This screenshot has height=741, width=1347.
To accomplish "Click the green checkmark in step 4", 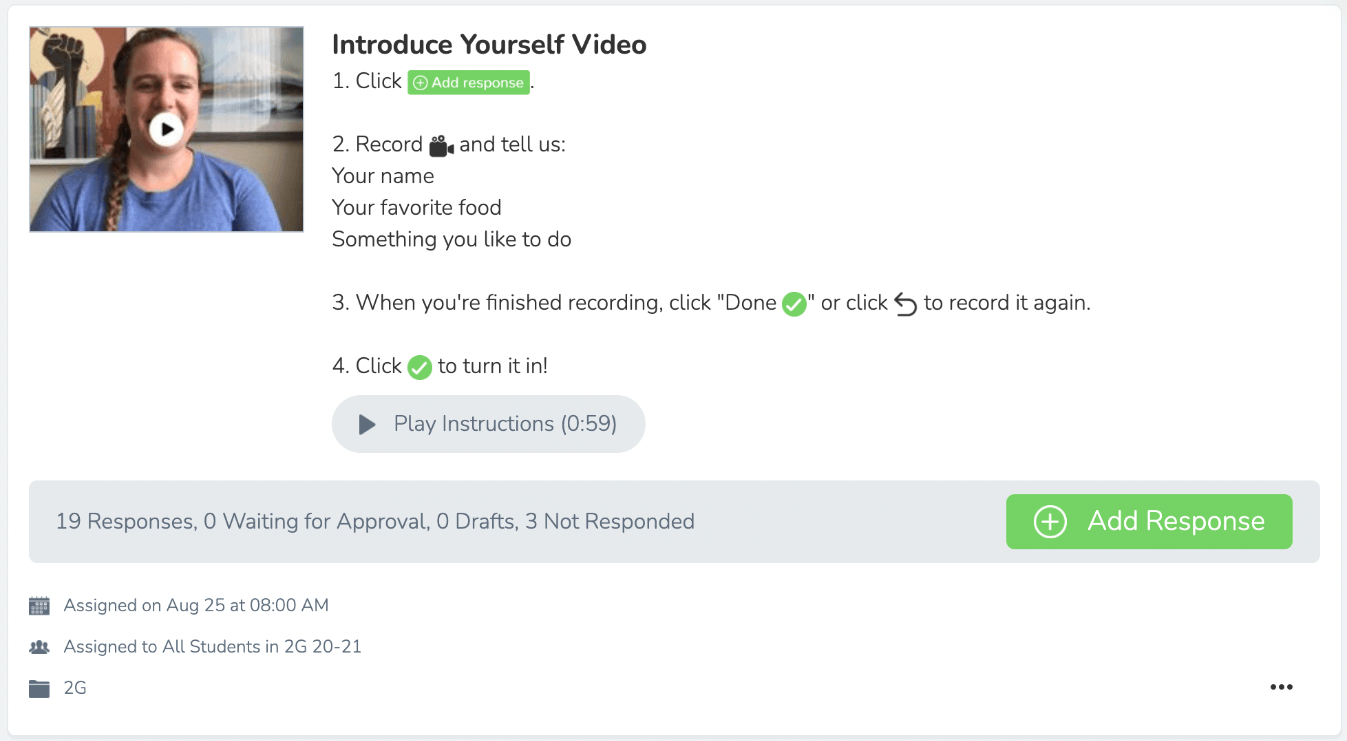I will coord(420,367).
